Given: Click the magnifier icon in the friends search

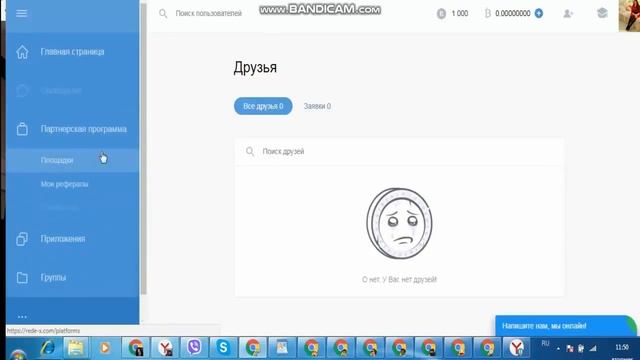Looking at the screenshot, I should coord(250,151).
